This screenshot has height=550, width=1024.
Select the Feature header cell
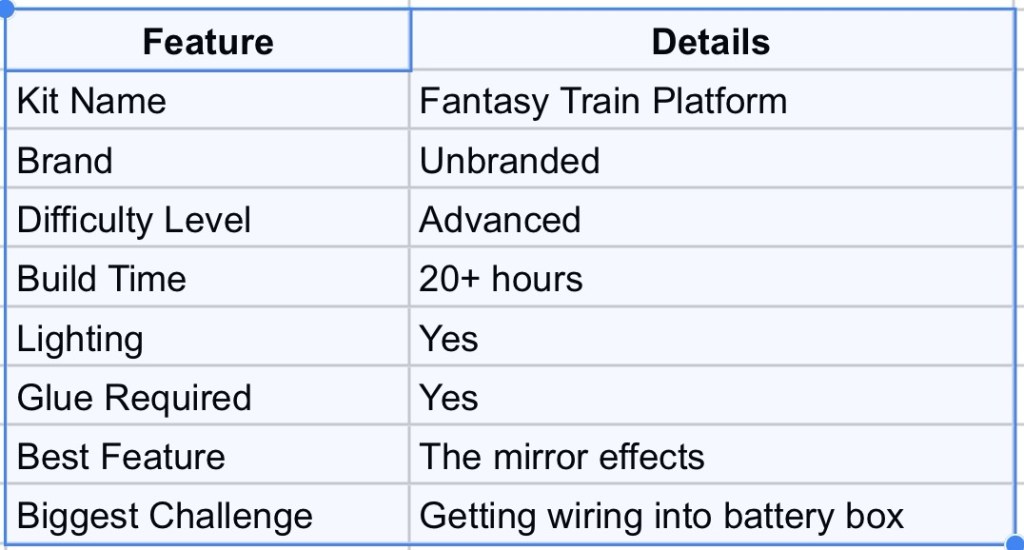[207, 42]
